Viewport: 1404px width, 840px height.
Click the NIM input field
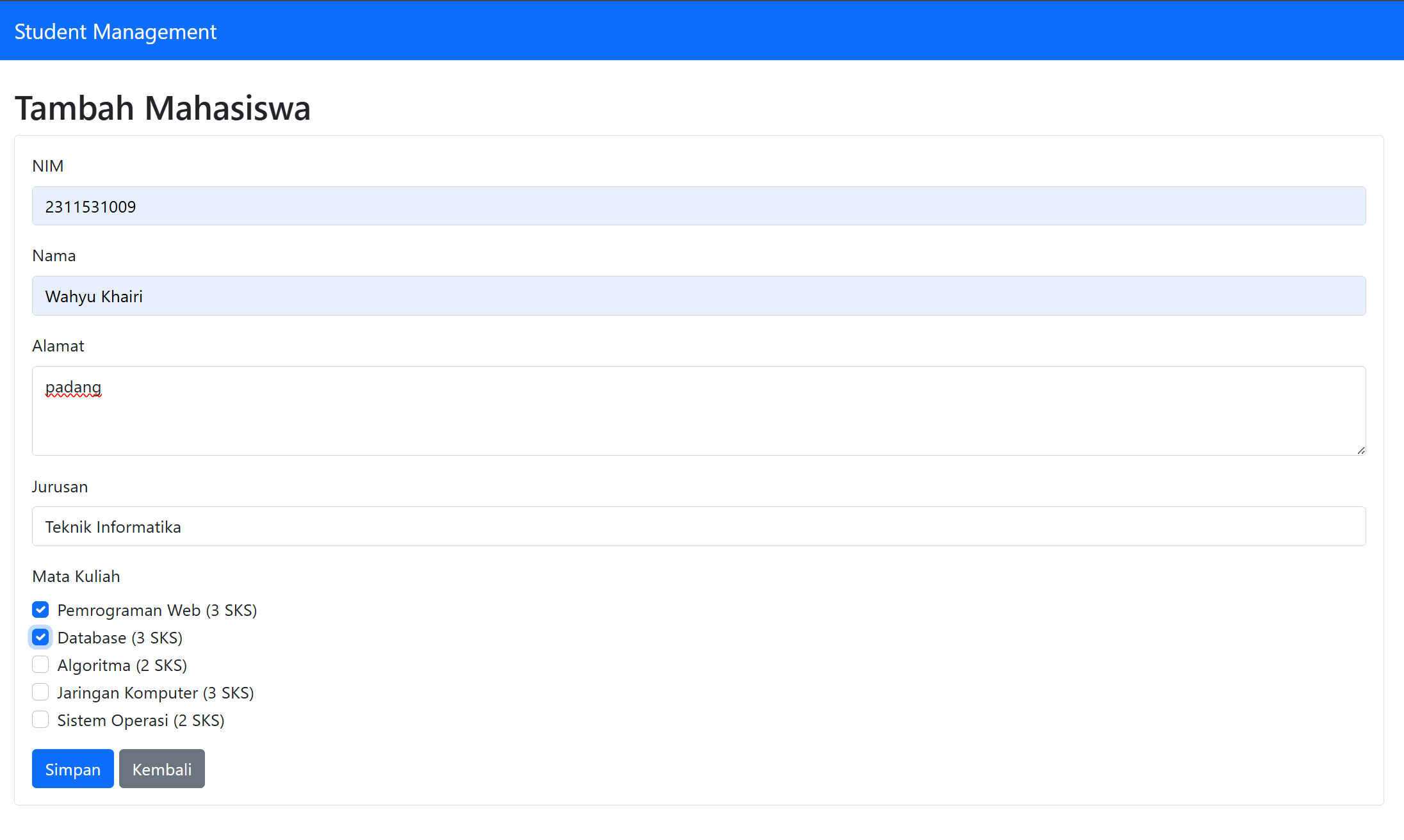coord(698,206)
